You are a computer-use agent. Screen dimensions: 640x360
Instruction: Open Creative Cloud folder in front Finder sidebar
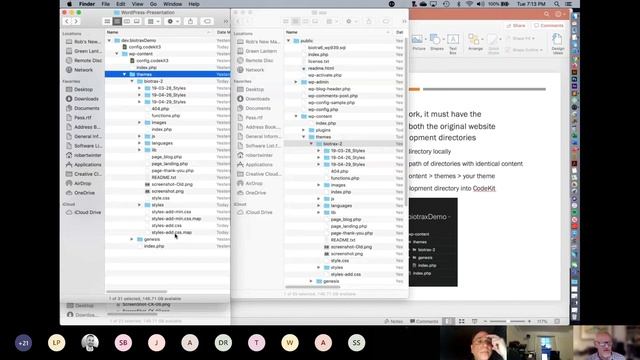[x=83, y=174]
